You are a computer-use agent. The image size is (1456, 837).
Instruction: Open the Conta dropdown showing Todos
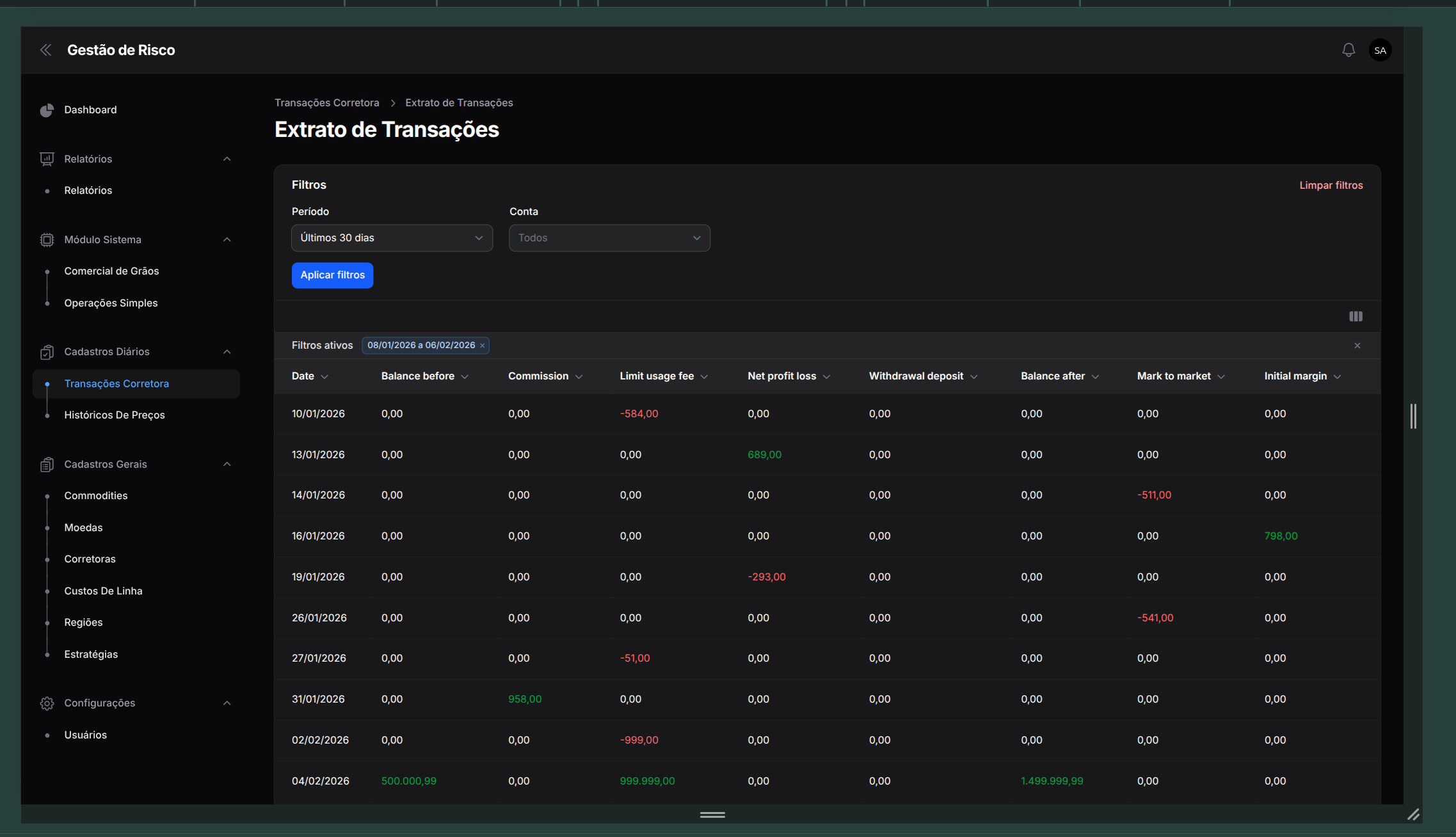click(609, 238)
